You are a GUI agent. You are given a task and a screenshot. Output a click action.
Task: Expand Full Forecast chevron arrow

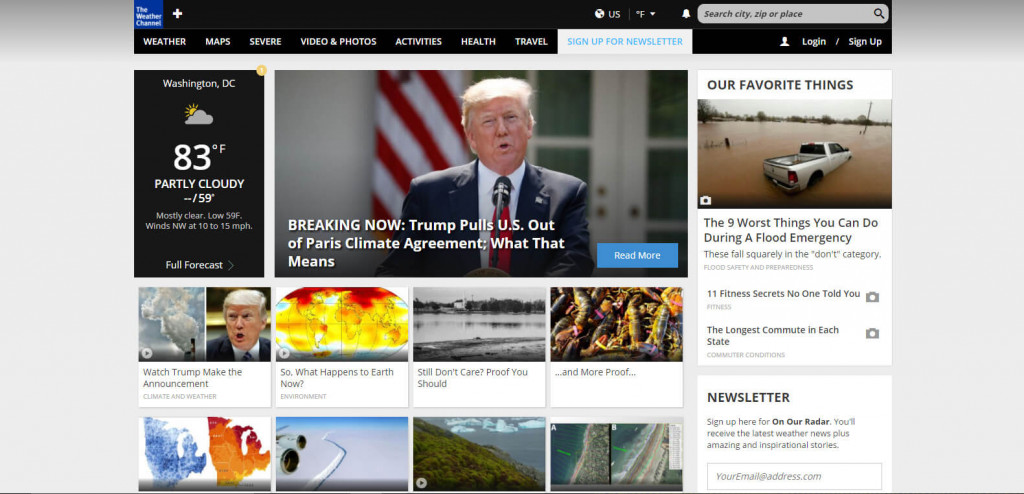tap(231, 265)
